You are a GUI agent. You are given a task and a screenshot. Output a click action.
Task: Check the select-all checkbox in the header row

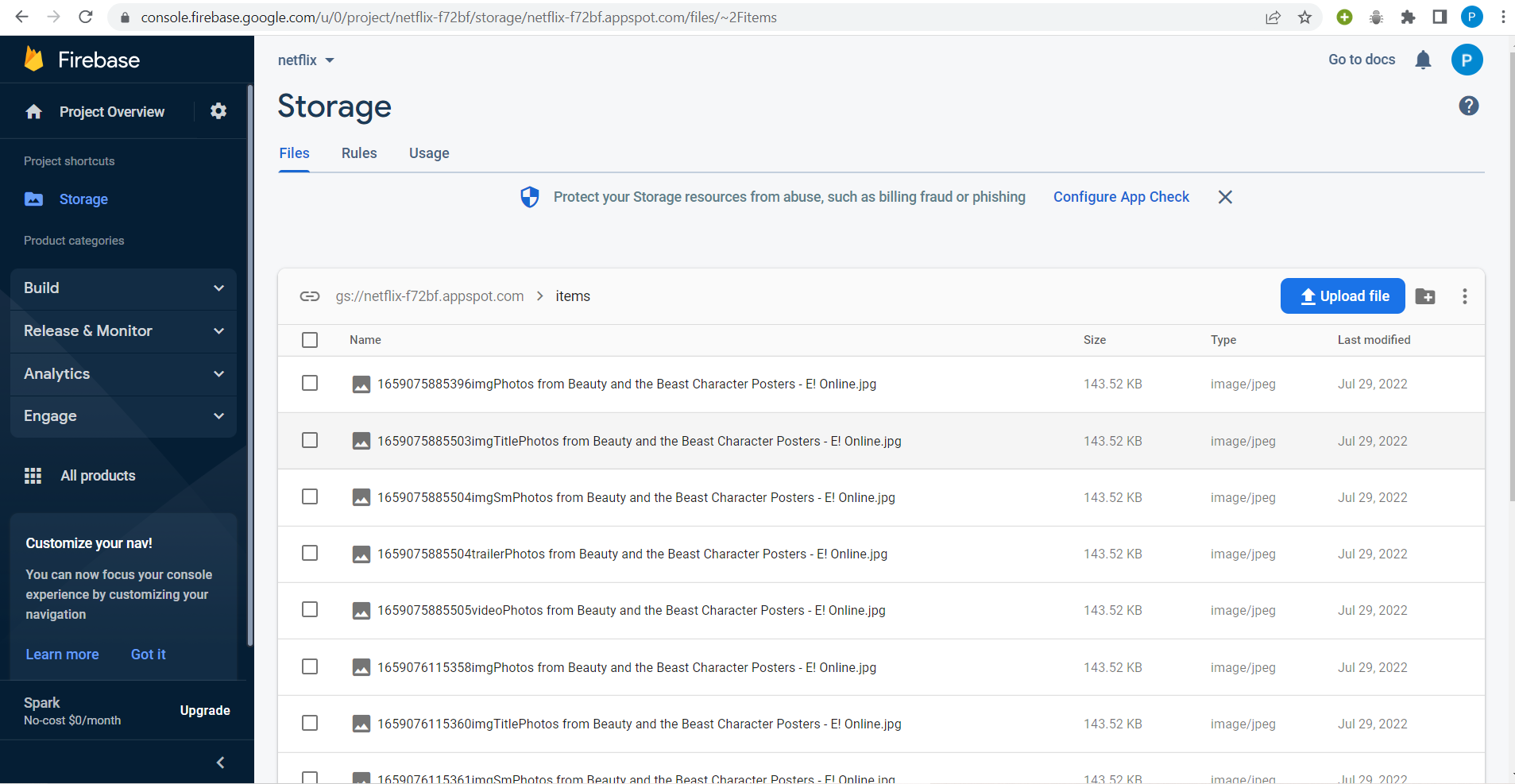[310, 339]
